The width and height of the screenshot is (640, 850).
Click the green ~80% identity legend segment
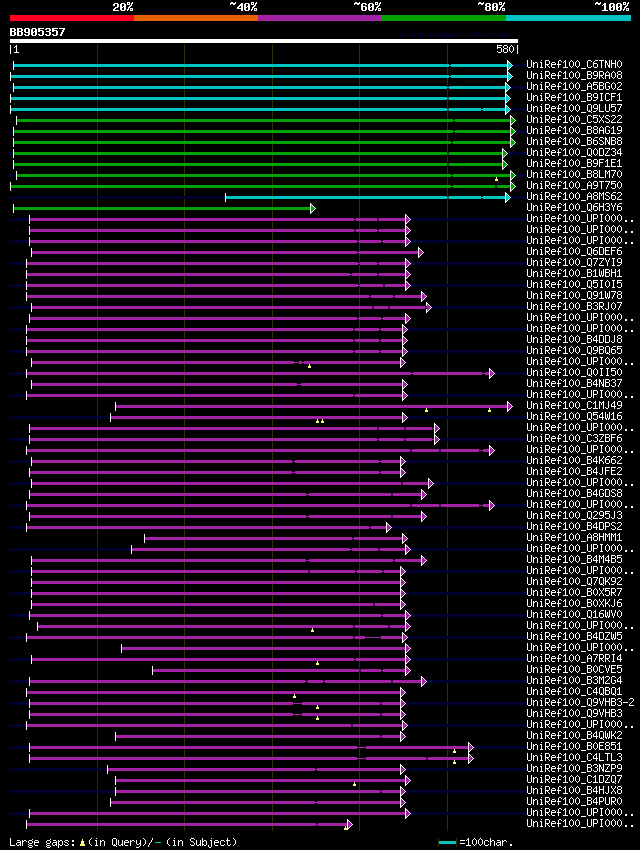pos(444,18)
